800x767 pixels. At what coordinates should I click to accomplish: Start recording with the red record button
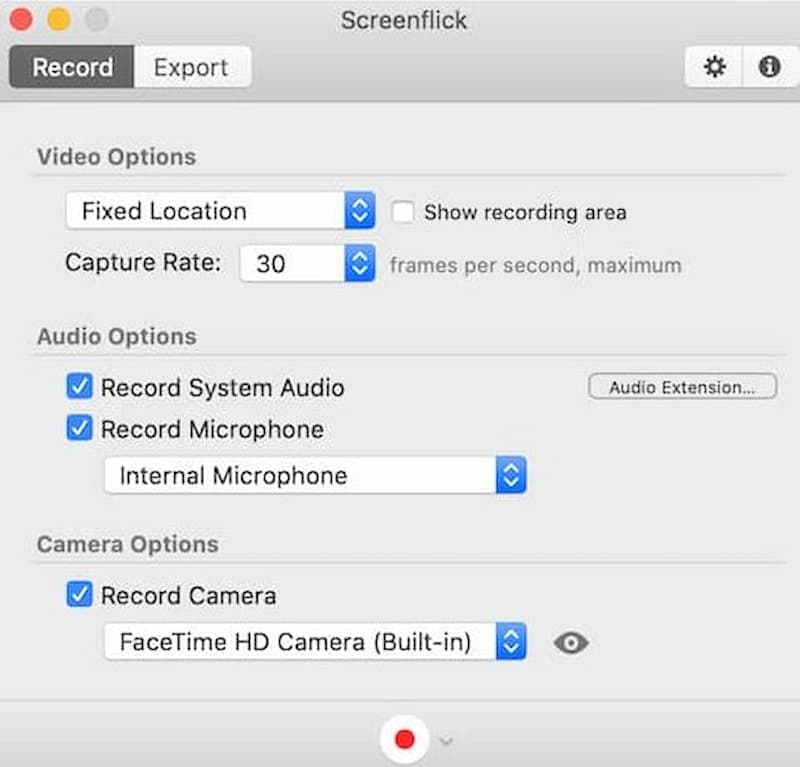click(x=404, y=740)
